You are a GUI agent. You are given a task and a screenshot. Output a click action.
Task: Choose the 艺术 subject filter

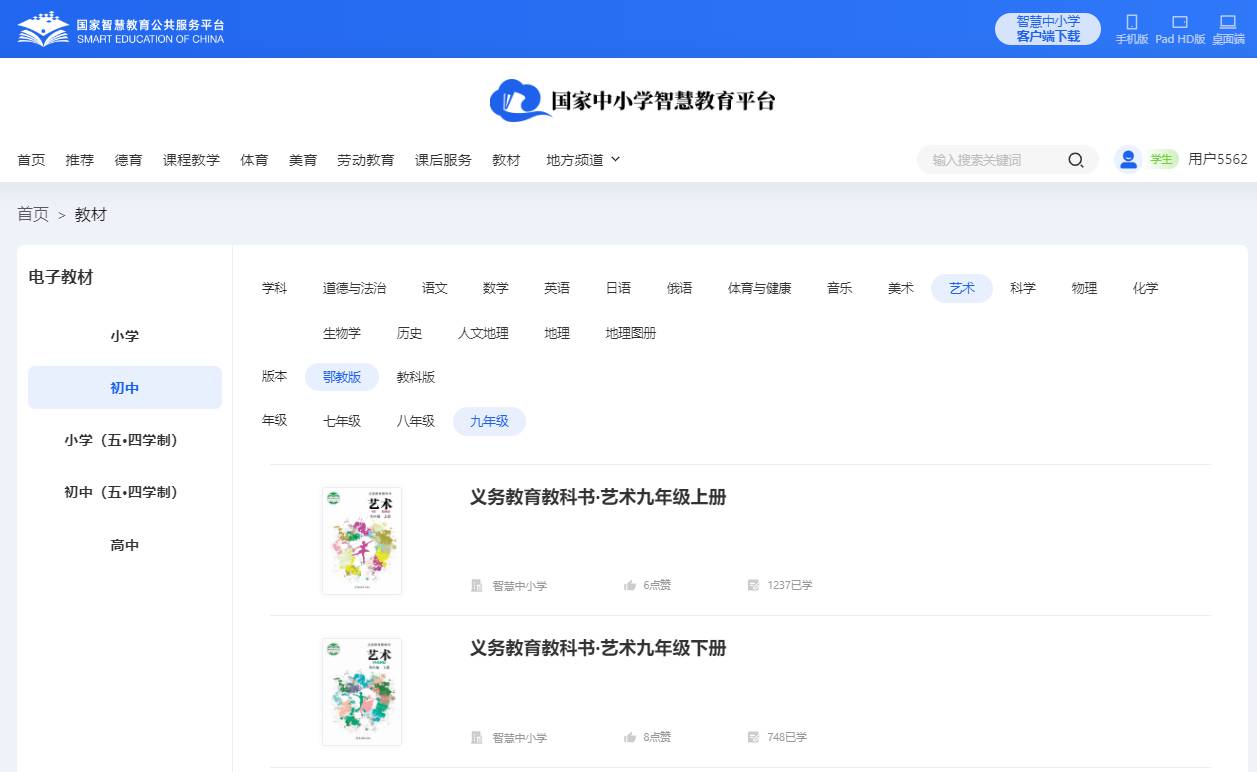pyautogui.click(x=962, y=288)
